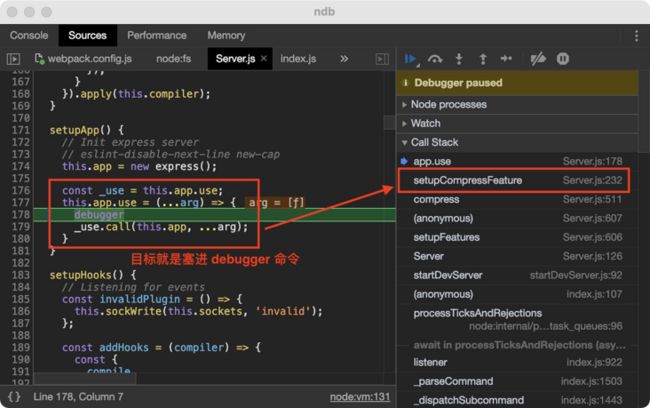Select _parseCommand stack frame
This screenshot has width=650, height=408.
point(517,381)
